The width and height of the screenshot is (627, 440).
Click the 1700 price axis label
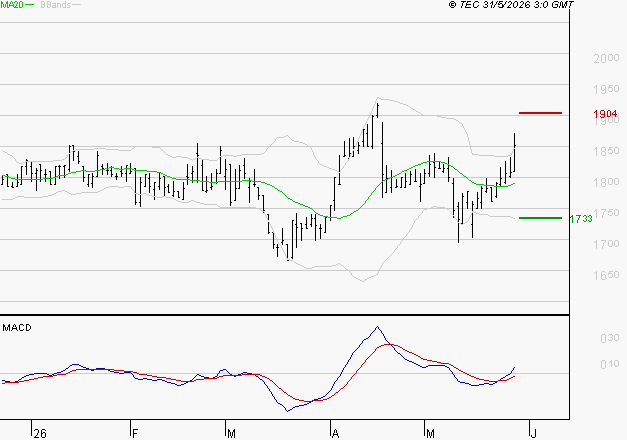coord(606,244)
